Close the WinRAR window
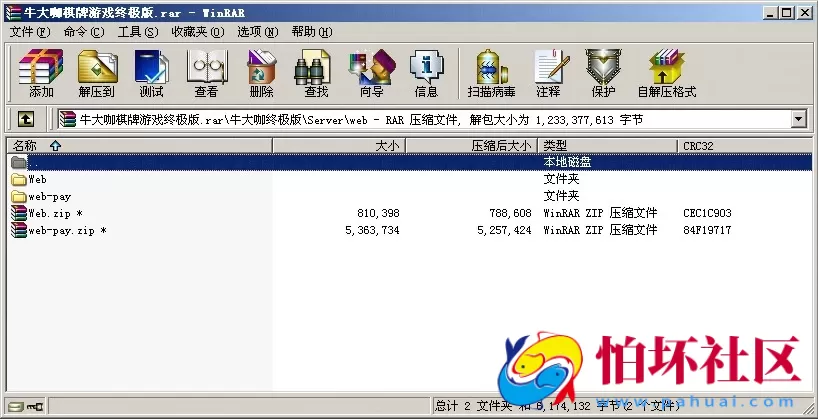 pyautogui.click(x=804, y=13)
